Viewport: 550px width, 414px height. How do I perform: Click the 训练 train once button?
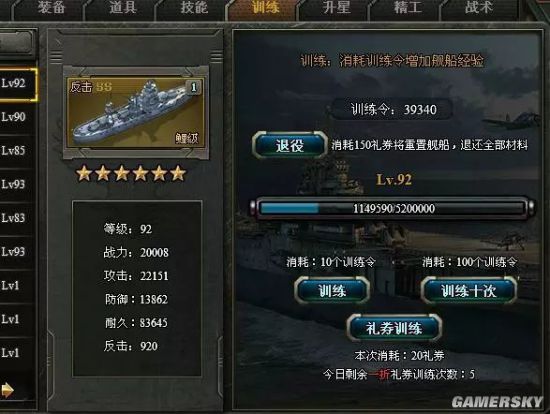(x=332, y=291)
